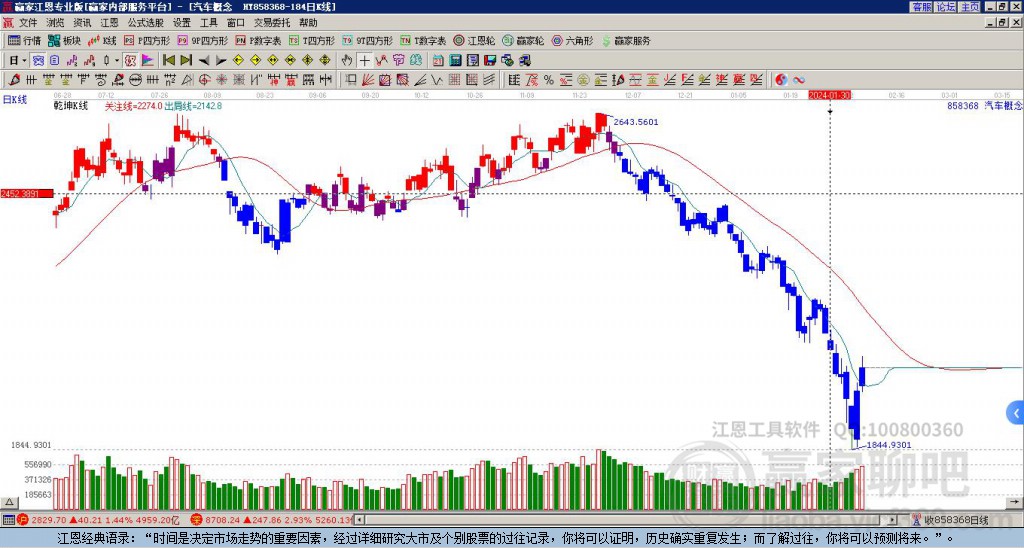Click the 出局线=2142.8 label

coord(193,106)
